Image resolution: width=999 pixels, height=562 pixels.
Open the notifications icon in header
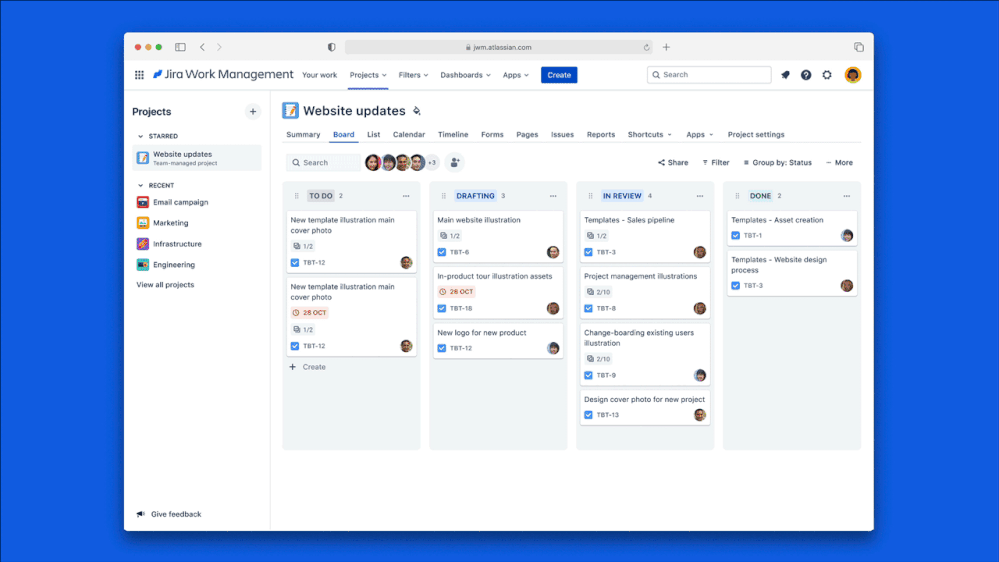tap(785, 75)
